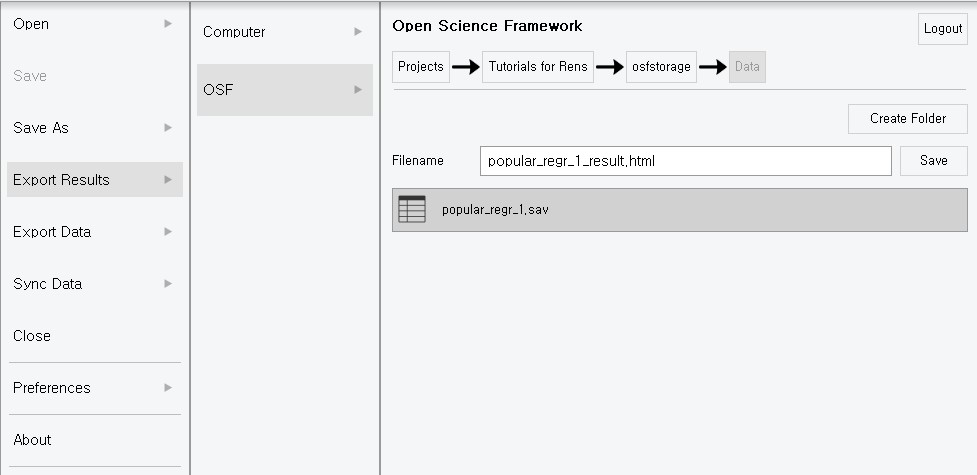
Task: Expand the Export Results submenu arrow
Action: [168, 179]
